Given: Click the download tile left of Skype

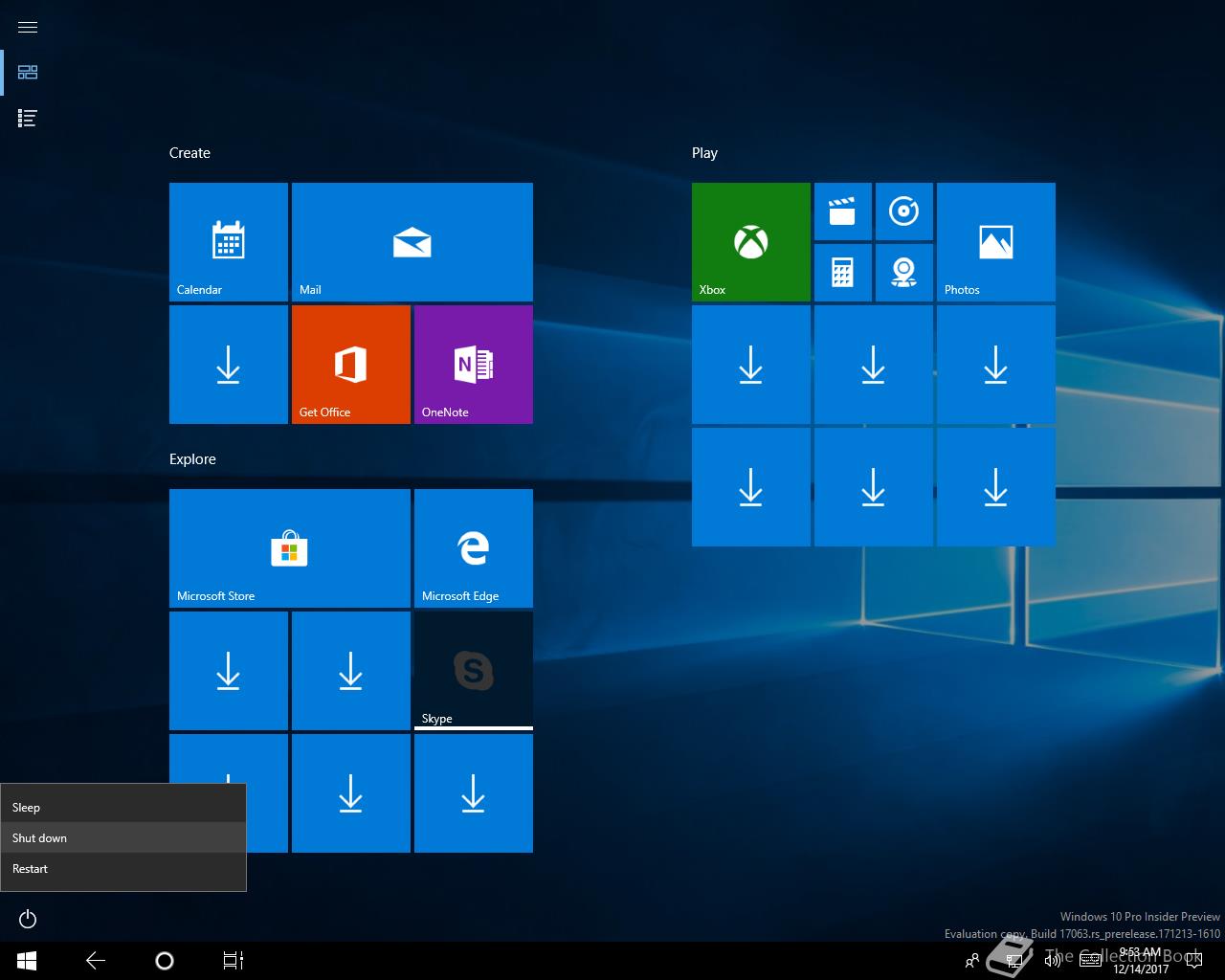Looking at the screenshot, I should click(x=351, y=671).
